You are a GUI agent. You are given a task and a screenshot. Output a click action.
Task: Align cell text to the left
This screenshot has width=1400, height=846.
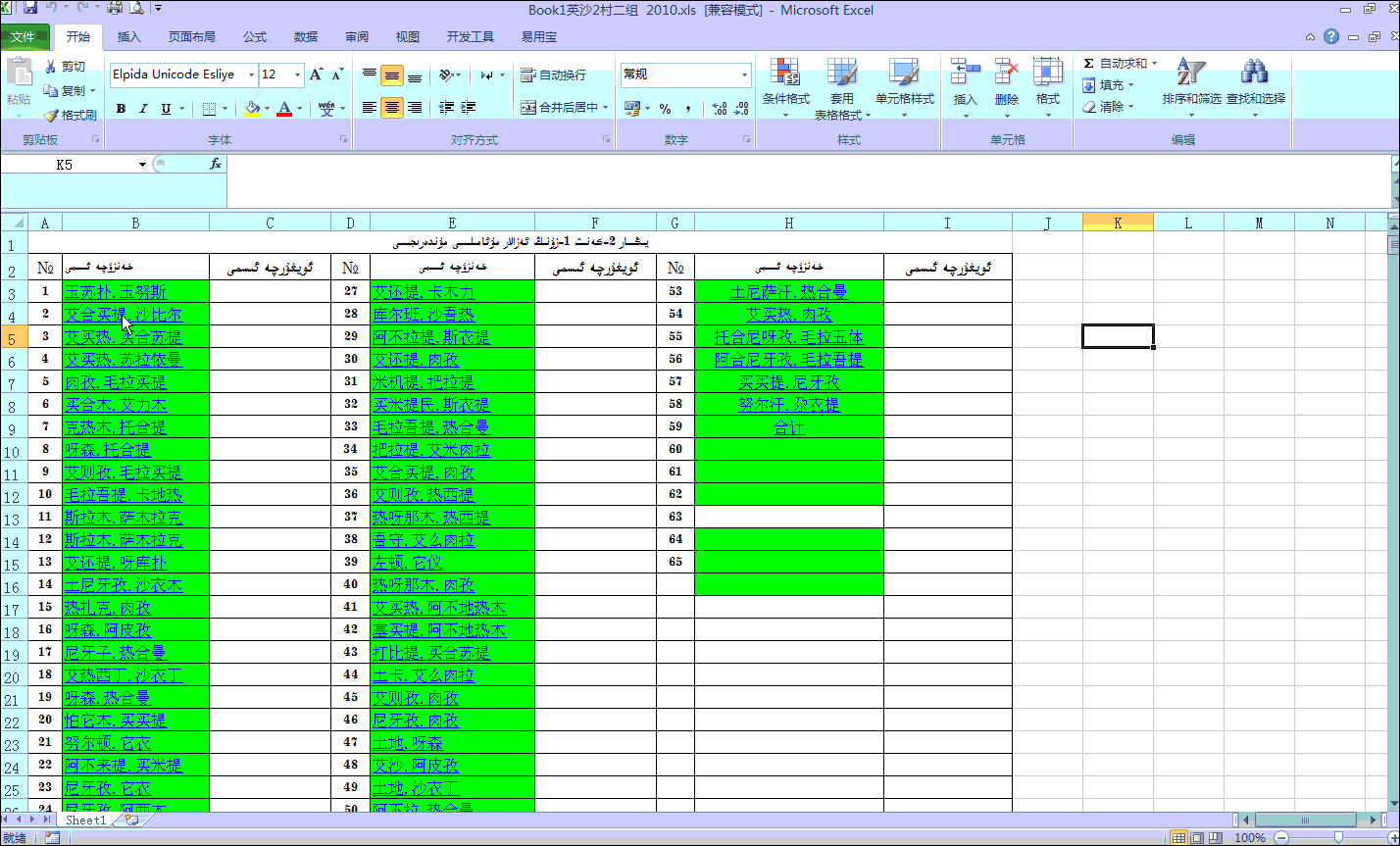tap(370, 108)
